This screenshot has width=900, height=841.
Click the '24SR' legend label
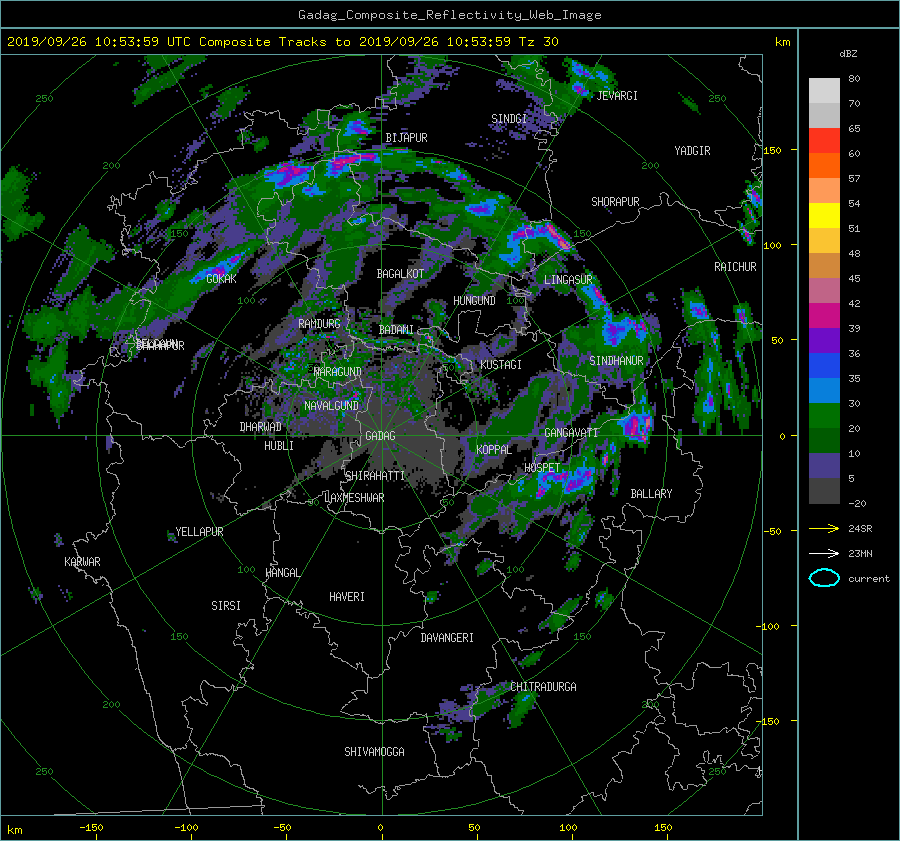tap(860, 528)
